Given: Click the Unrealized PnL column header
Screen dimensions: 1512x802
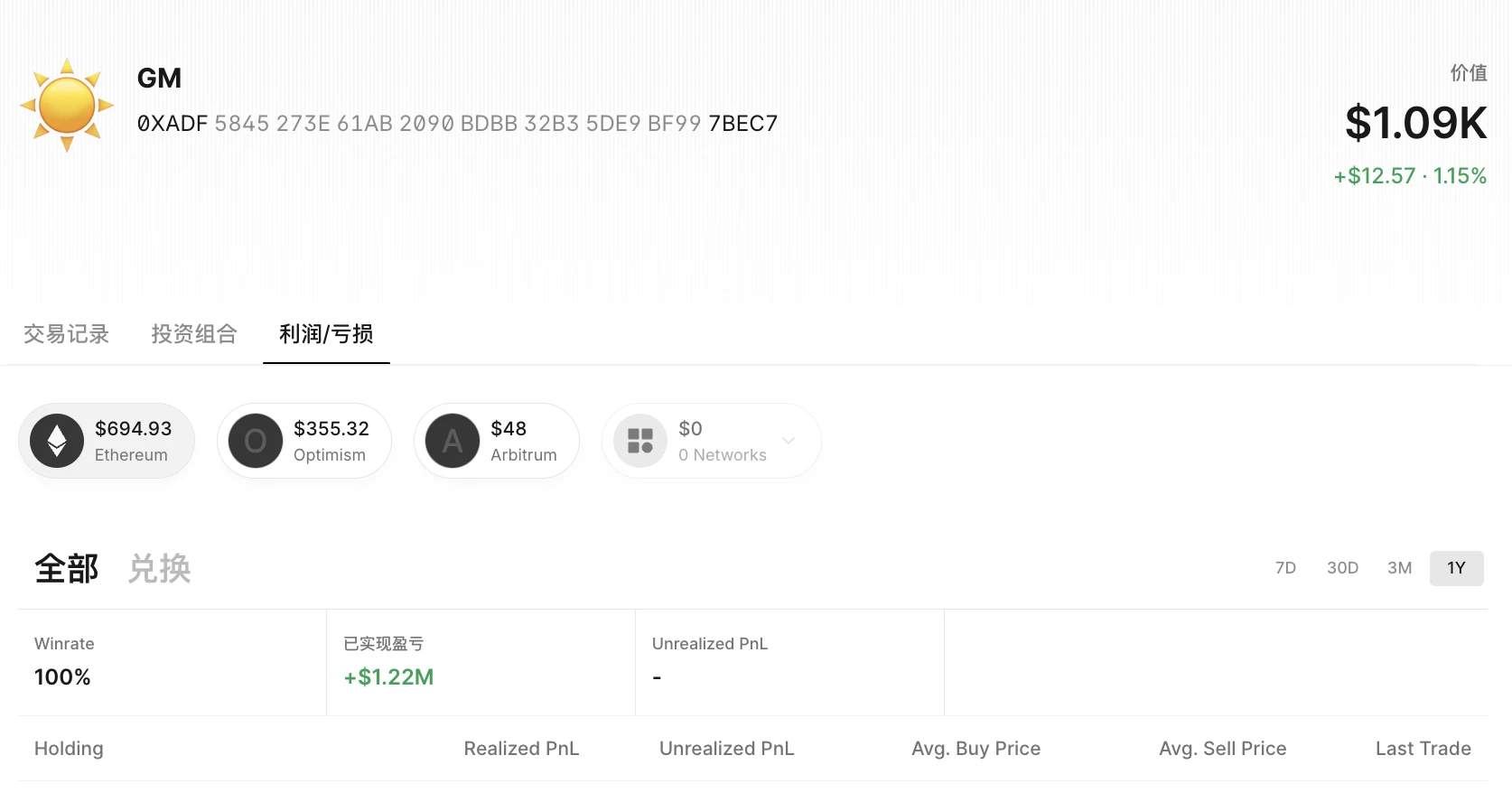Looking at the screenshot, I should pos(726,749).
